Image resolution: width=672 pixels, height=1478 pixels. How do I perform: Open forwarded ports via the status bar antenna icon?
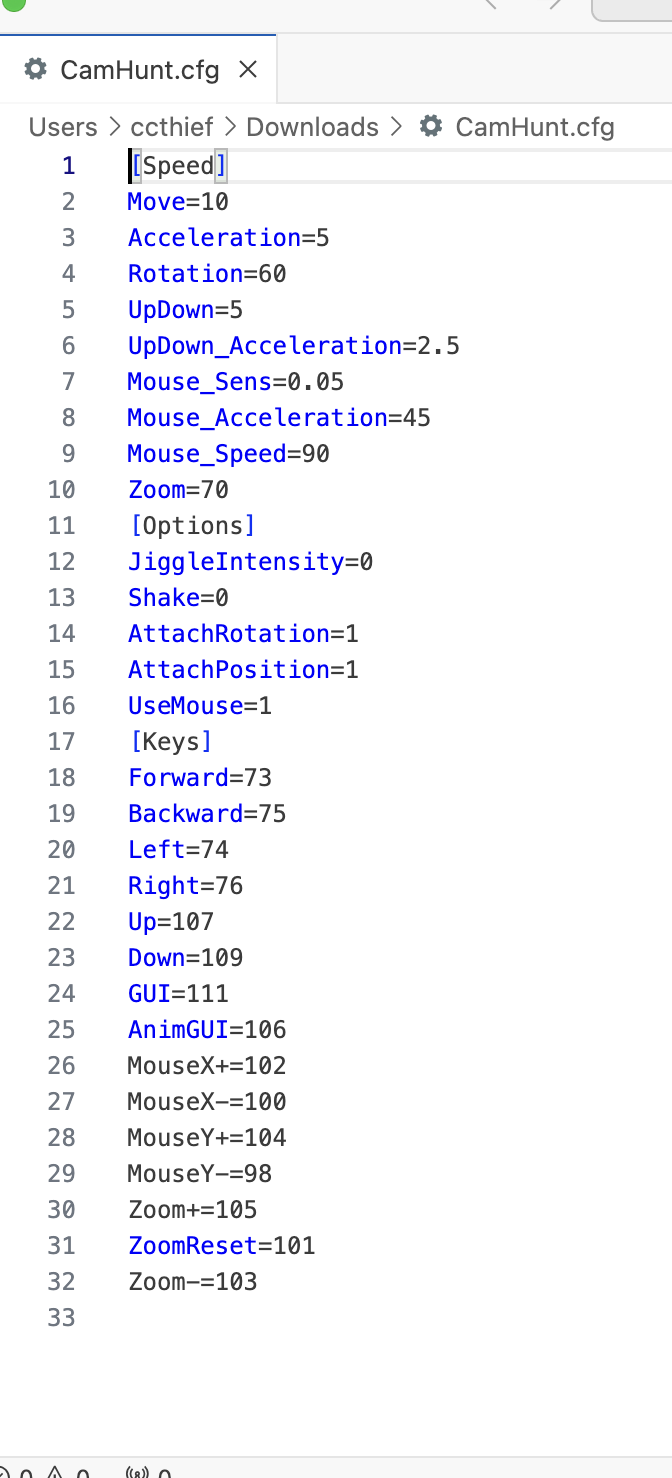(137, 1471)
